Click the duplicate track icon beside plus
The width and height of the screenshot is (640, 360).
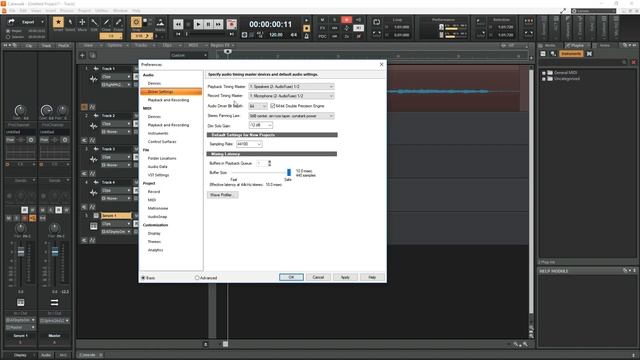tap(93, 56)
